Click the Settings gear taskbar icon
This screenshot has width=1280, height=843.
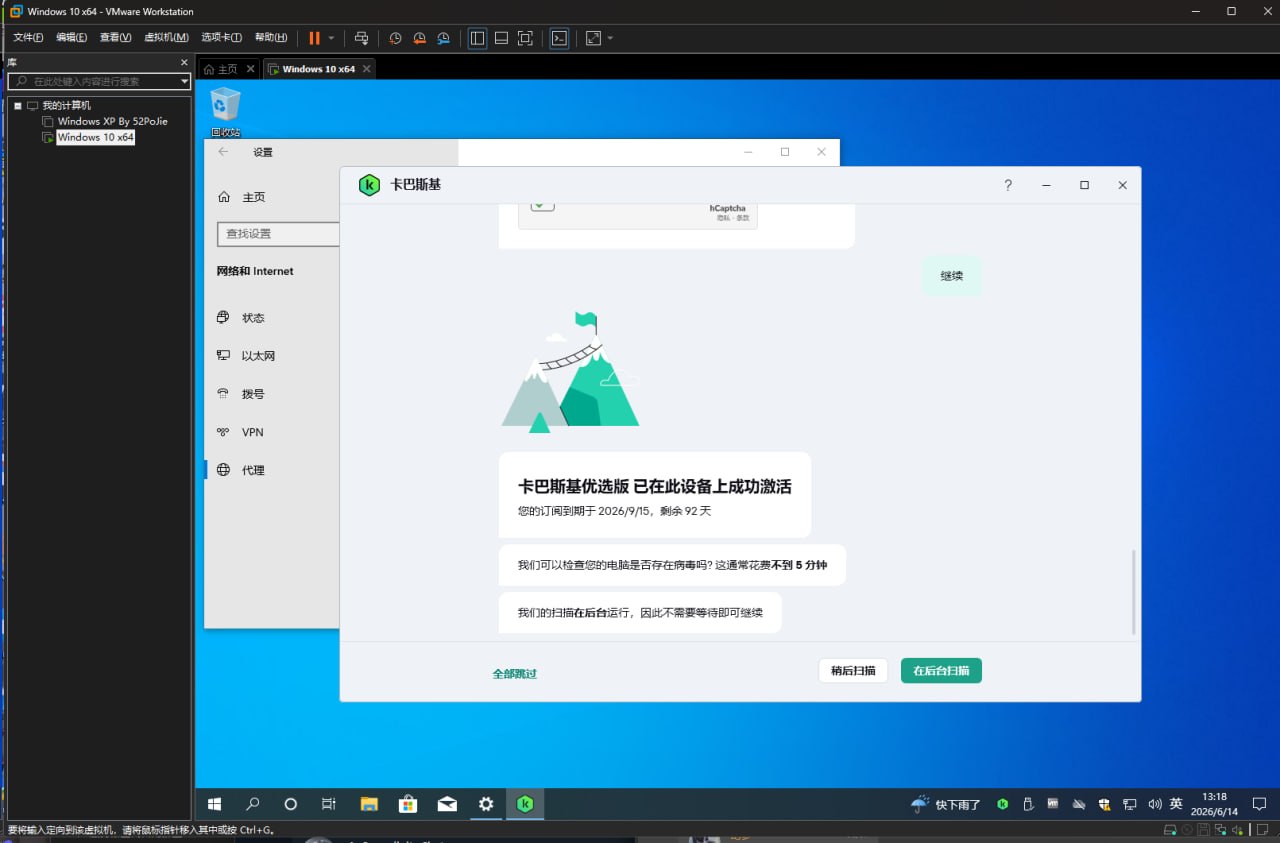click(x=486, y=804)
